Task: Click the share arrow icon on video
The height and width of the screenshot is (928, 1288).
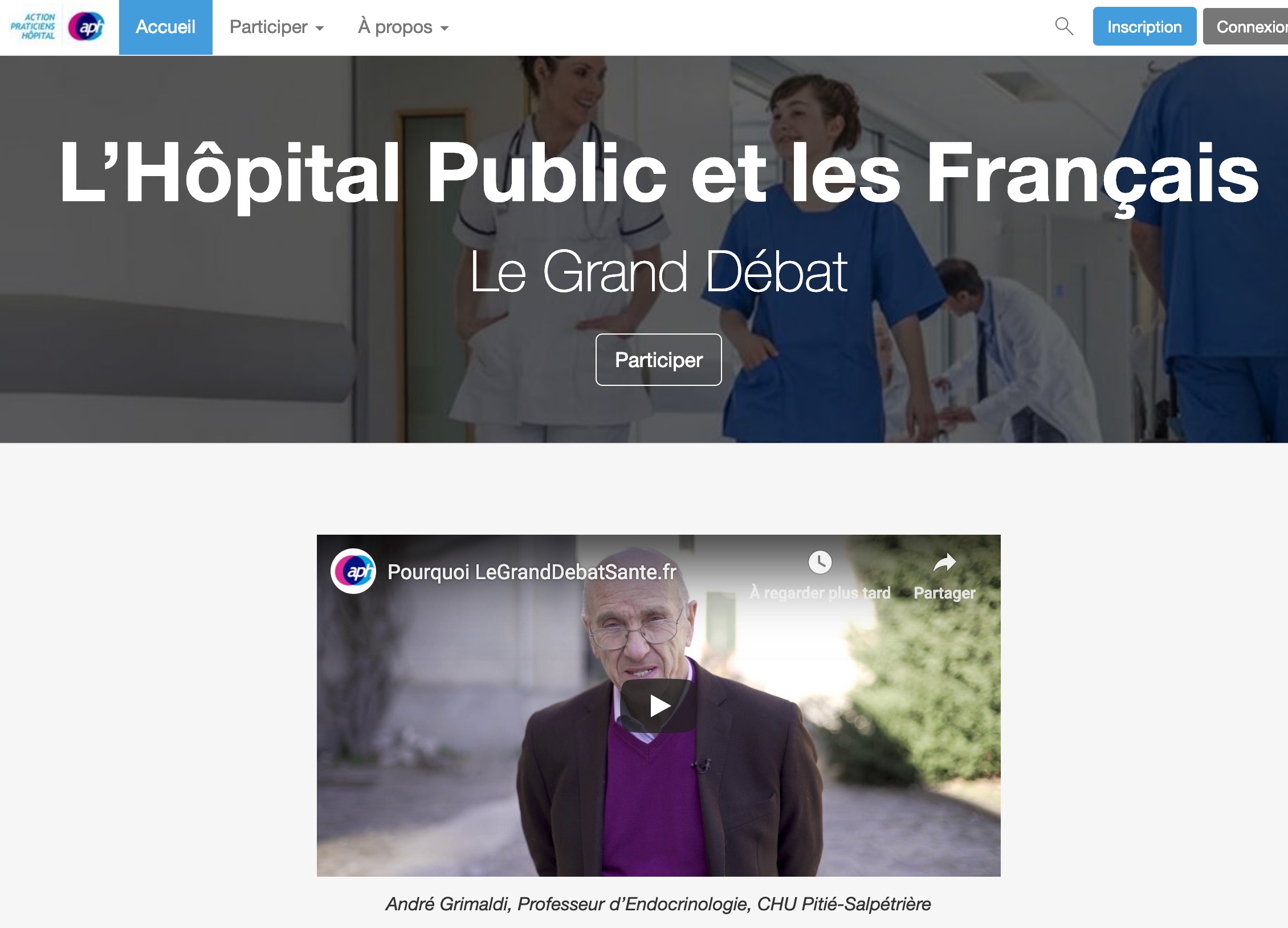Action: 944,563
